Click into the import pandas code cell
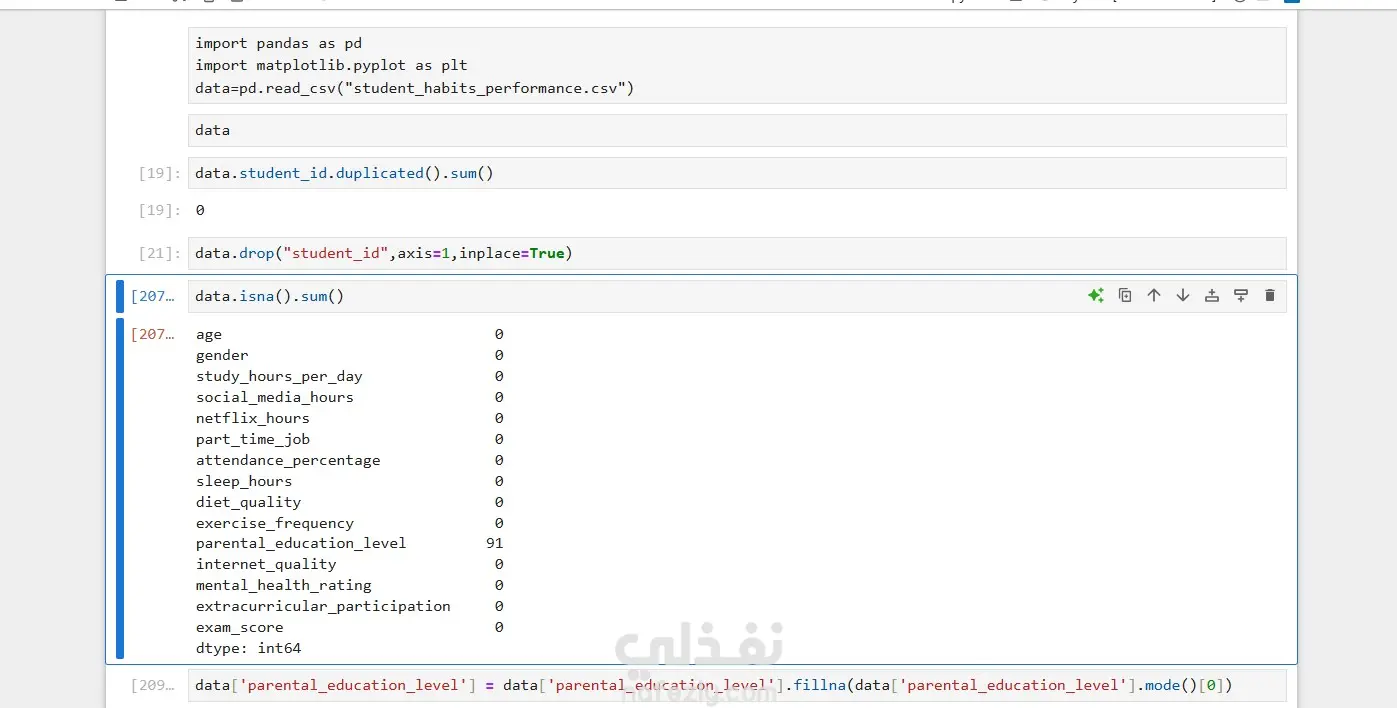The width and height of the screenshot is (1397, 708). coord(737,65)
